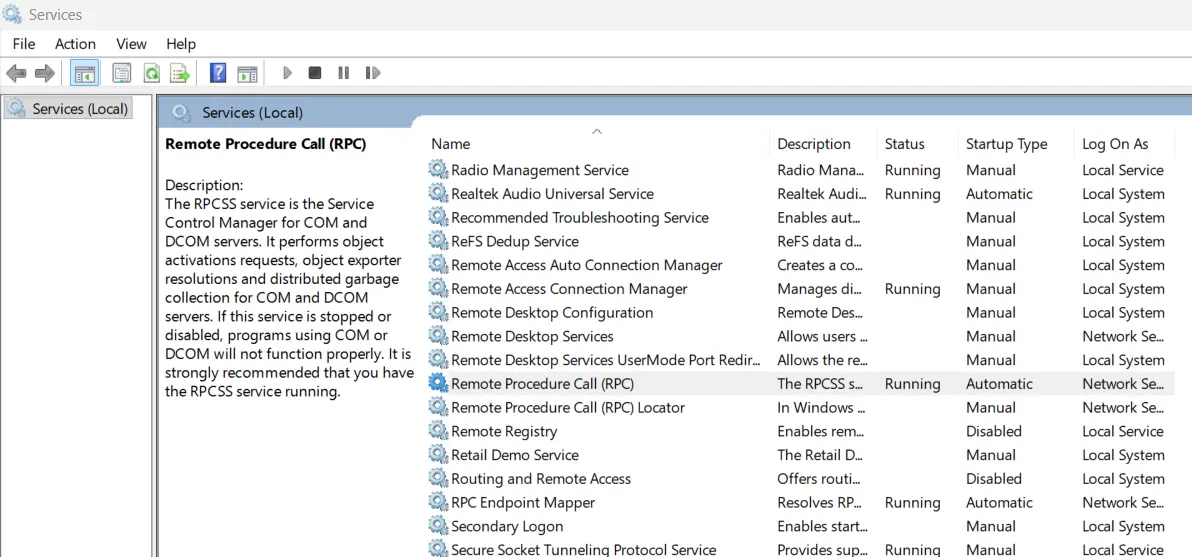Open the Action menu

[x=75, y=44]
